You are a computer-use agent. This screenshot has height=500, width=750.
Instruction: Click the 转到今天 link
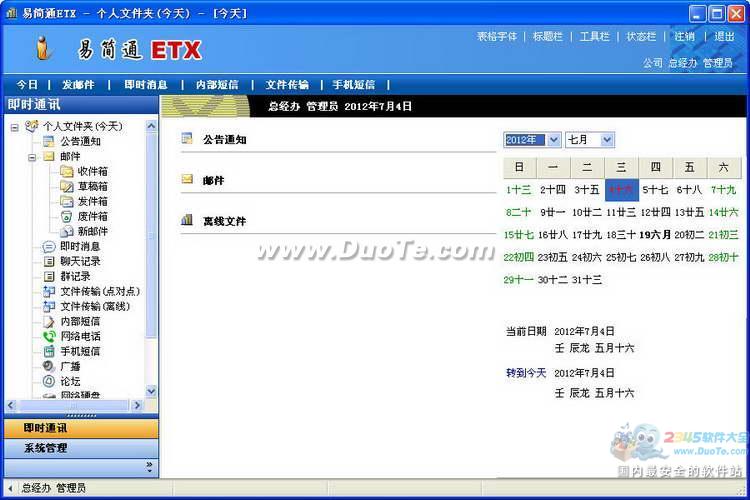[526, 373]
